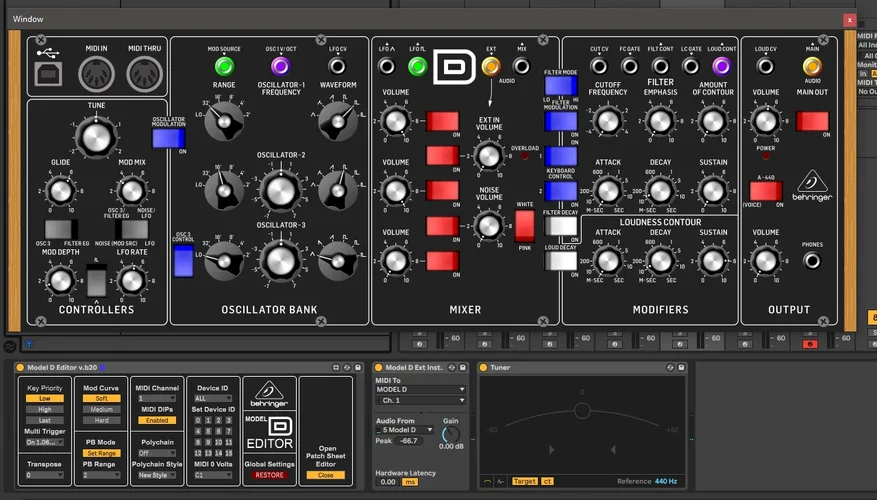Click the Close patch sheet editor button
This screenshot has height=500, width=877.
point(326,475)
